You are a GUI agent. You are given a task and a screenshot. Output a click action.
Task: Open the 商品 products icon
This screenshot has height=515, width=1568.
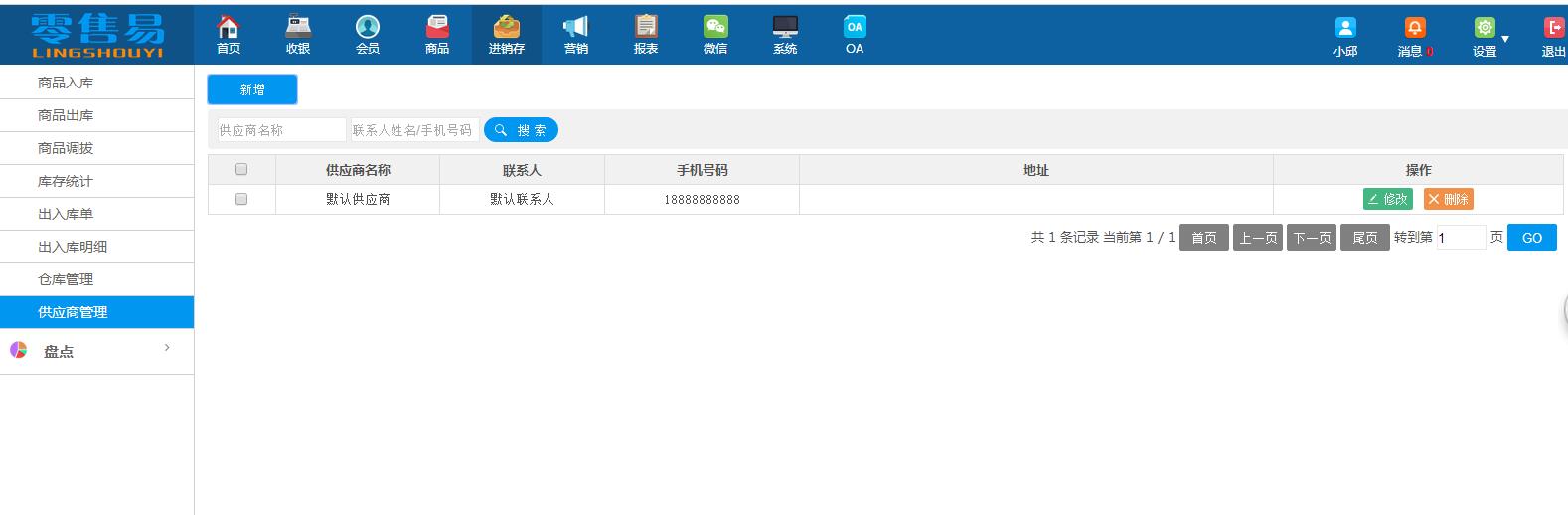click(x=437, y=28)
